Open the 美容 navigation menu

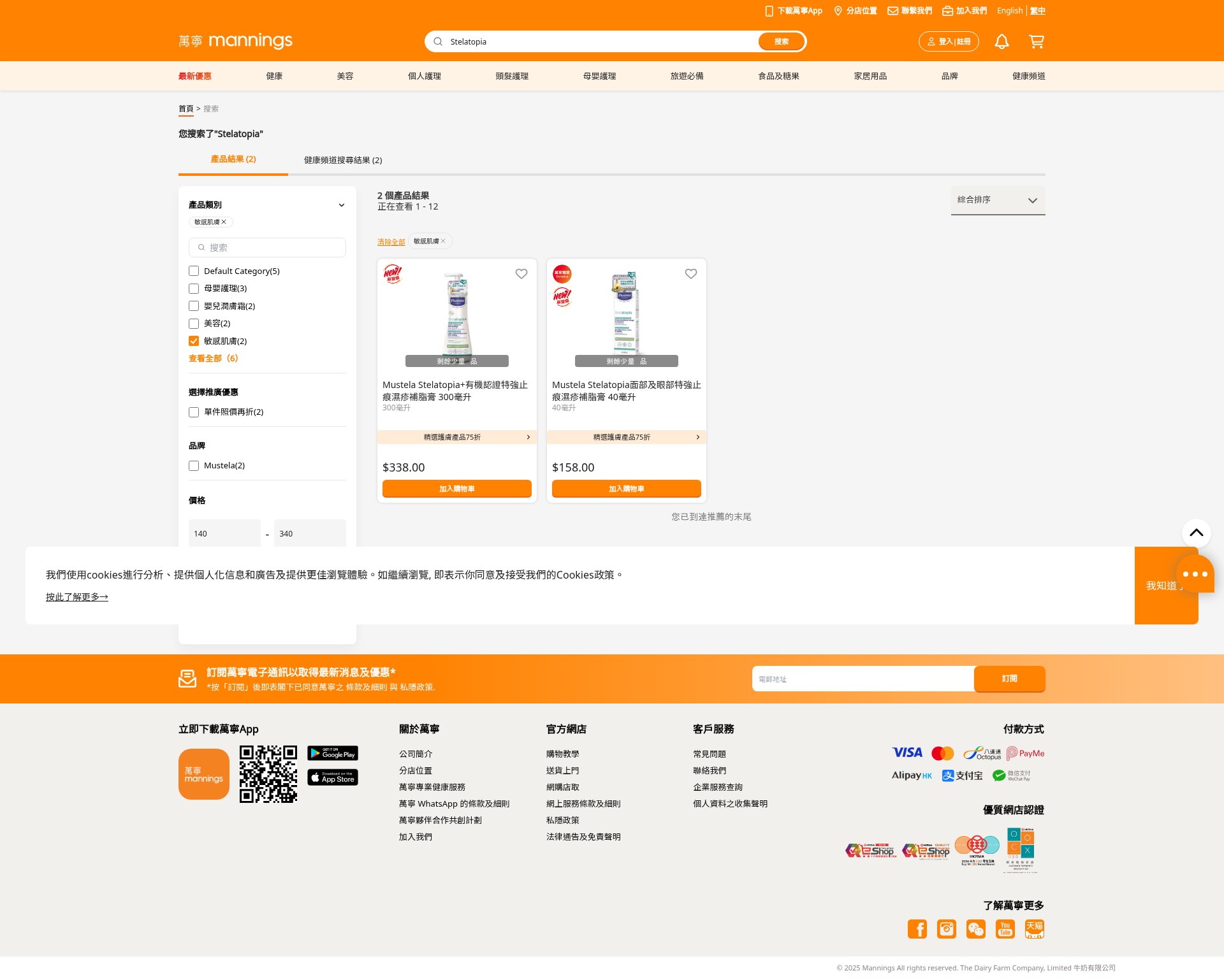pyautogui.click(x=345, y=76)
